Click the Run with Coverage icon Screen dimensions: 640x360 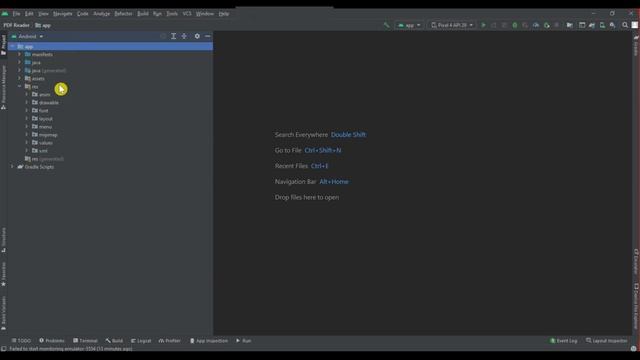[x=525, y=25]
